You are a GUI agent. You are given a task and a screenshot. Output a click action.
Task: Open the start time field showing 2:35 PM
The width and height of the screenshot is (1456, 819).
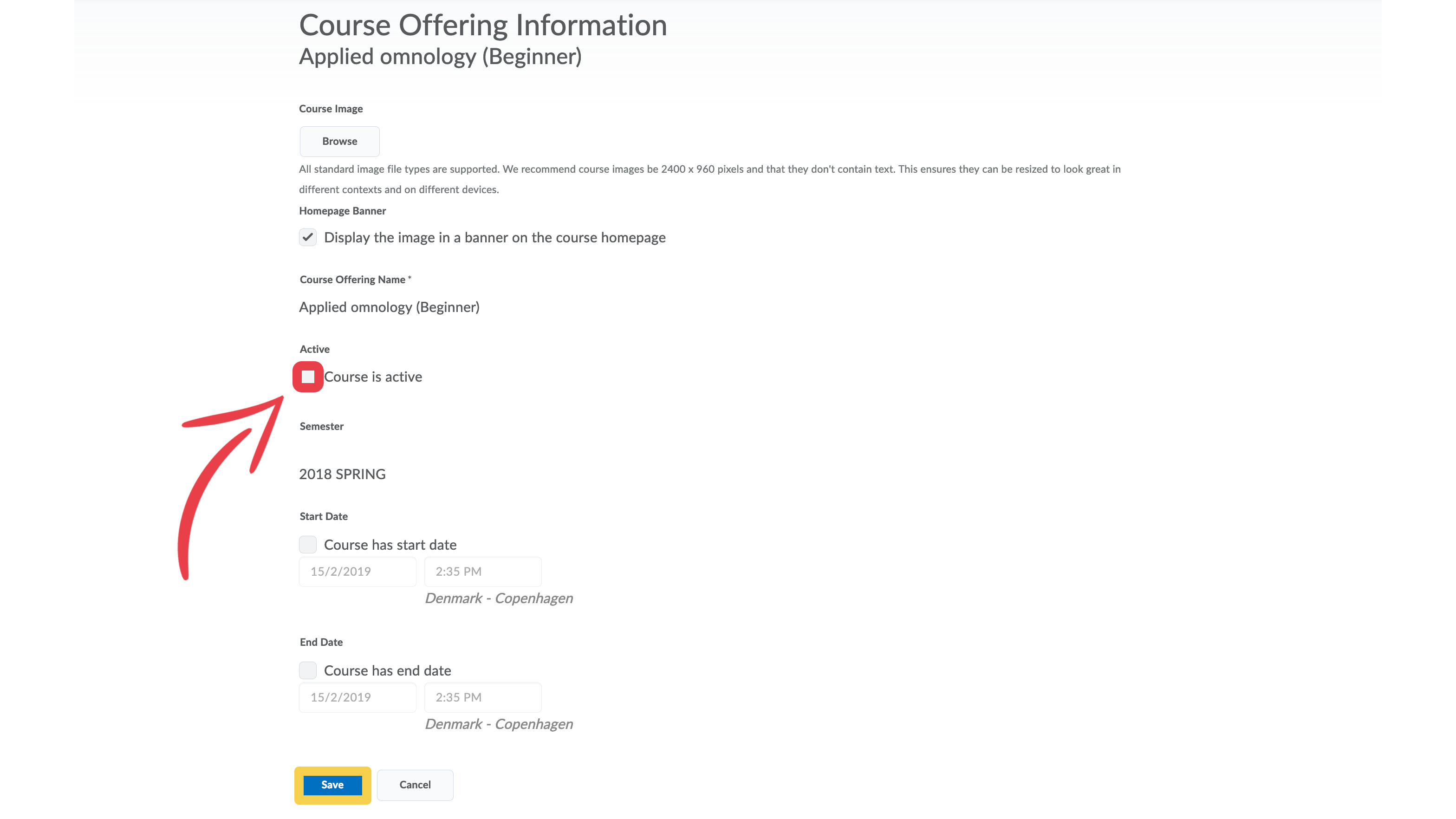pyautogui.click(x=483, y=572)
